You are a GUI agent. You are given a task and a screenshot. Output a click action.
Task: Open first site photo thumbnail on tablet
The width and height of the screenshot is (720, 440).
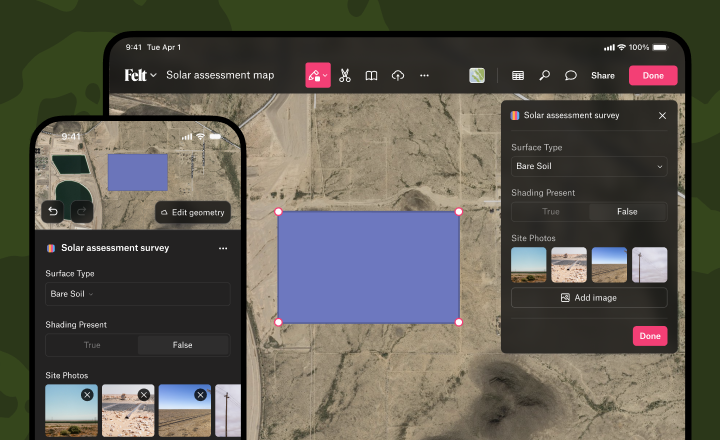pos(529,265)
